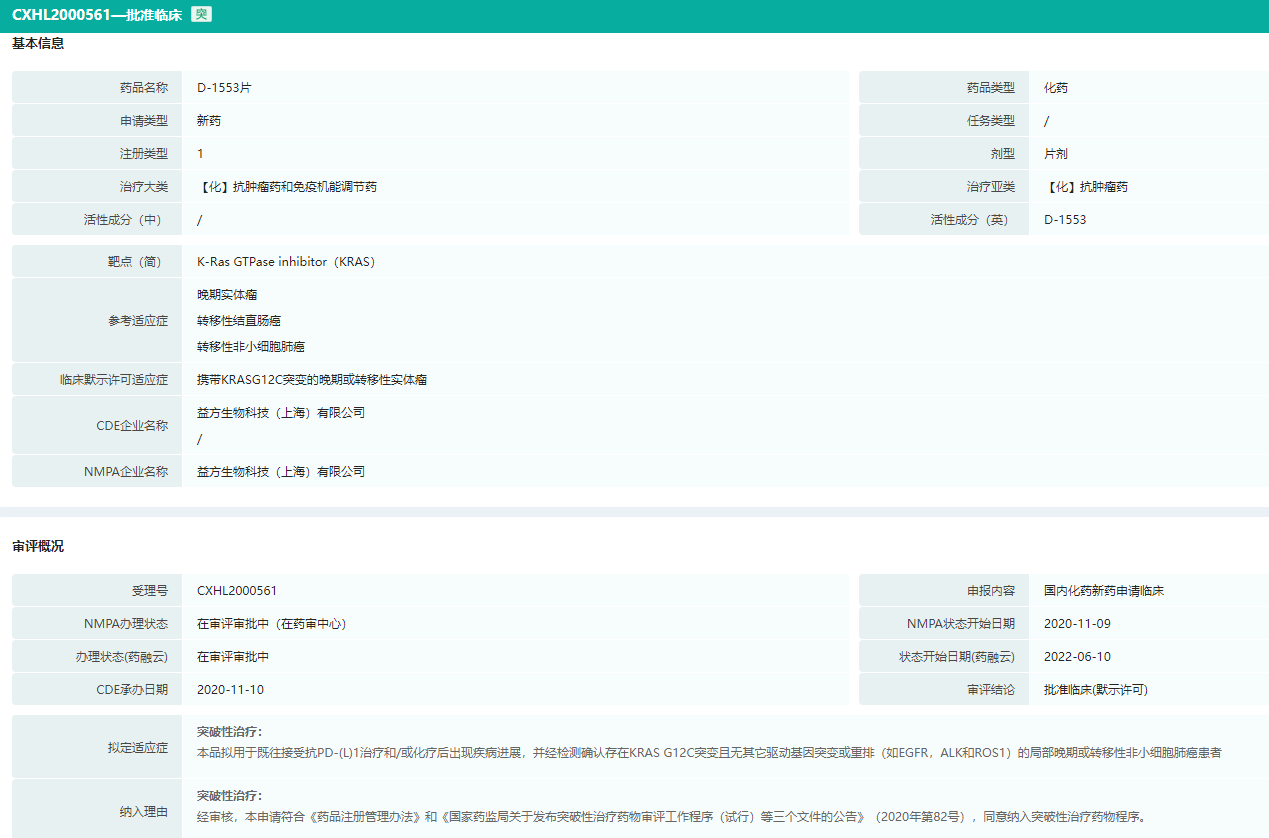Image resolution: width=1269 pixels, height=838 pixels.
Task: Click the company name in CDE企业名称 row
Action: coord(281,413)
